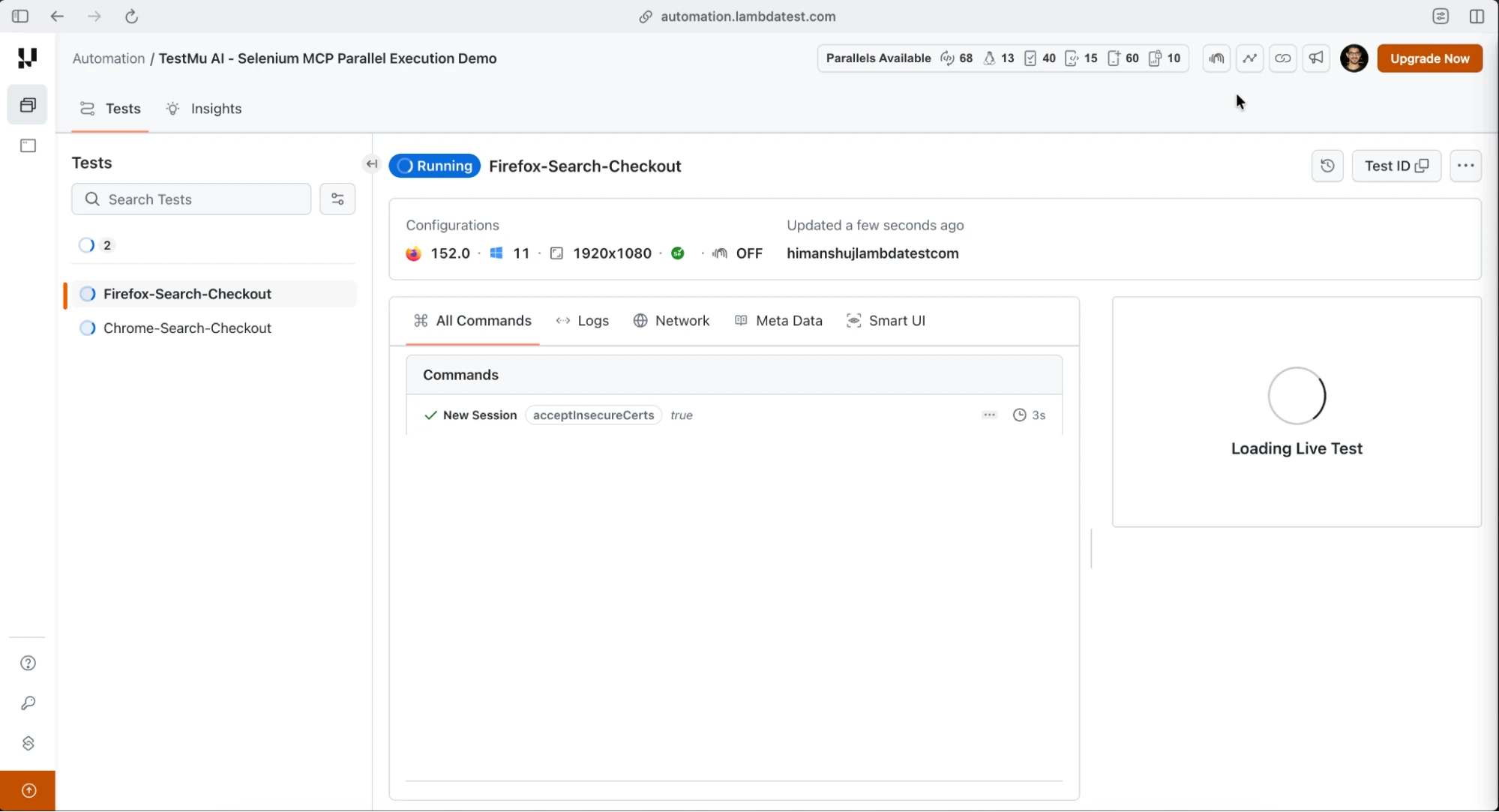Click the Firefox 152.0 browser icon
The height and width of the screenshot is (812, 1499).
(x=413, y=253)
